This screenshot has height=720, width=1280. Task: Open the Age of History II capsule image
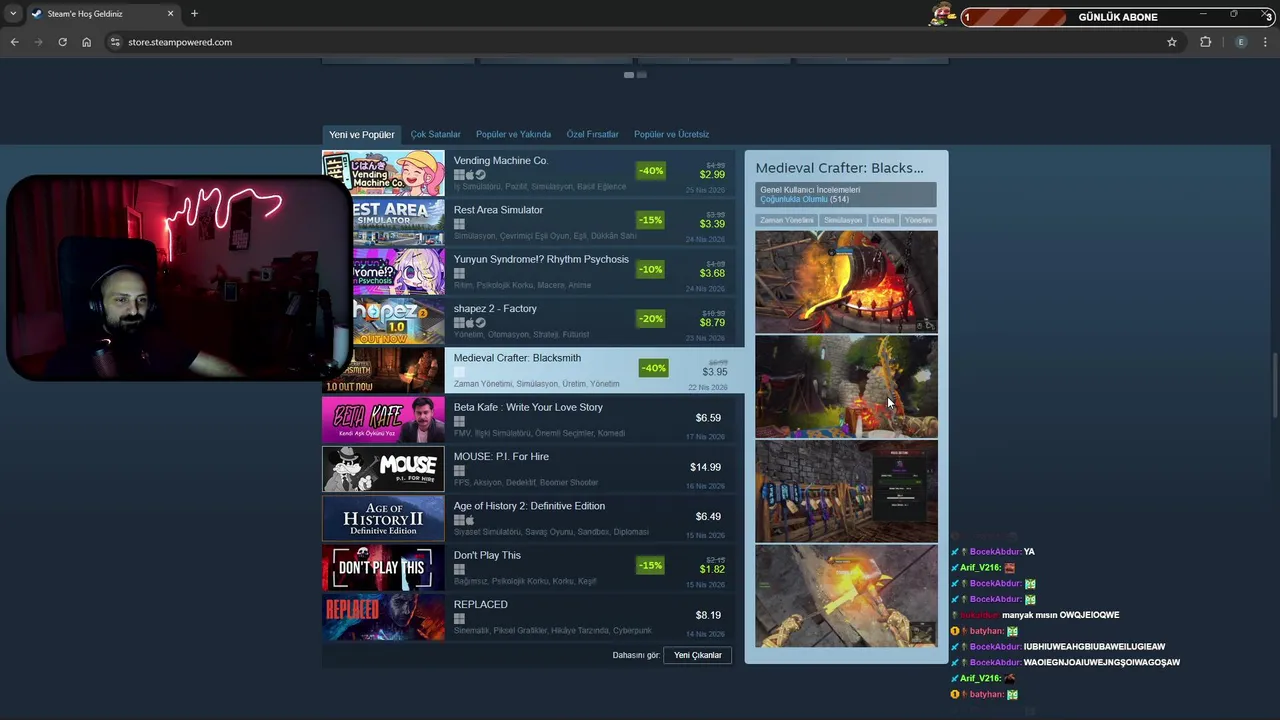coord(383,518)
